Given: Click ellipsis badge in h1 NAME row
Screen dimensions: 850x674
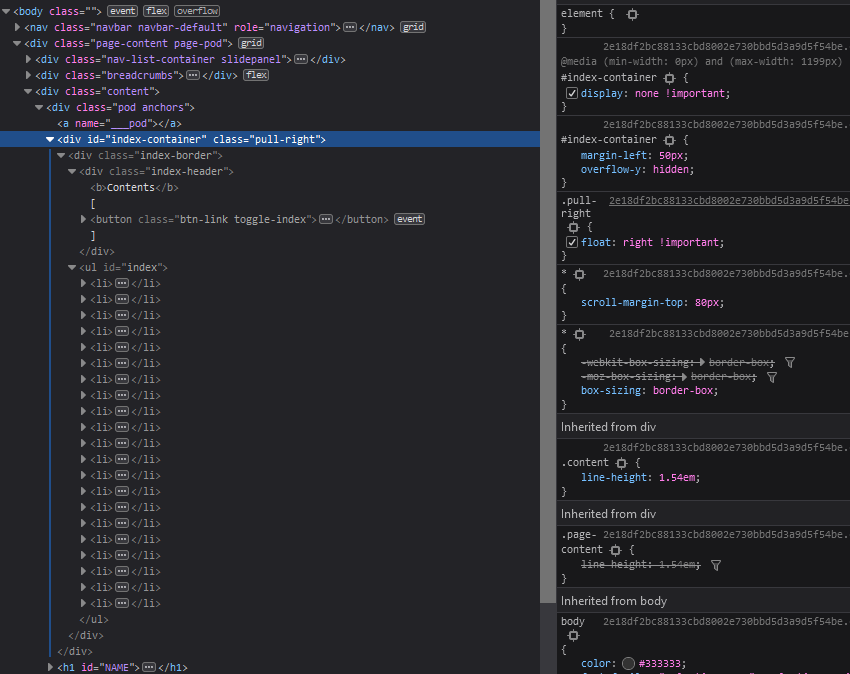Looking at the screenshot, I should click(x=149, y=667).
